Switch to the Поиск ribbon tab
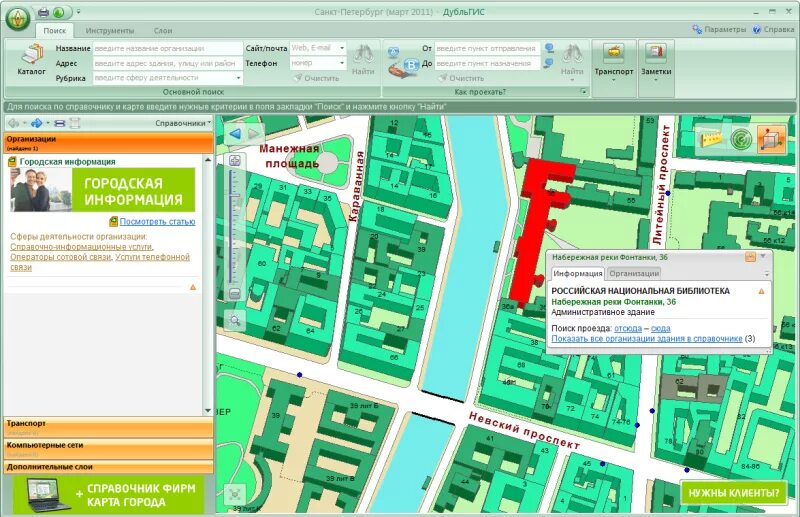This screenshot has width=800, height=517. tap(55, 31)
